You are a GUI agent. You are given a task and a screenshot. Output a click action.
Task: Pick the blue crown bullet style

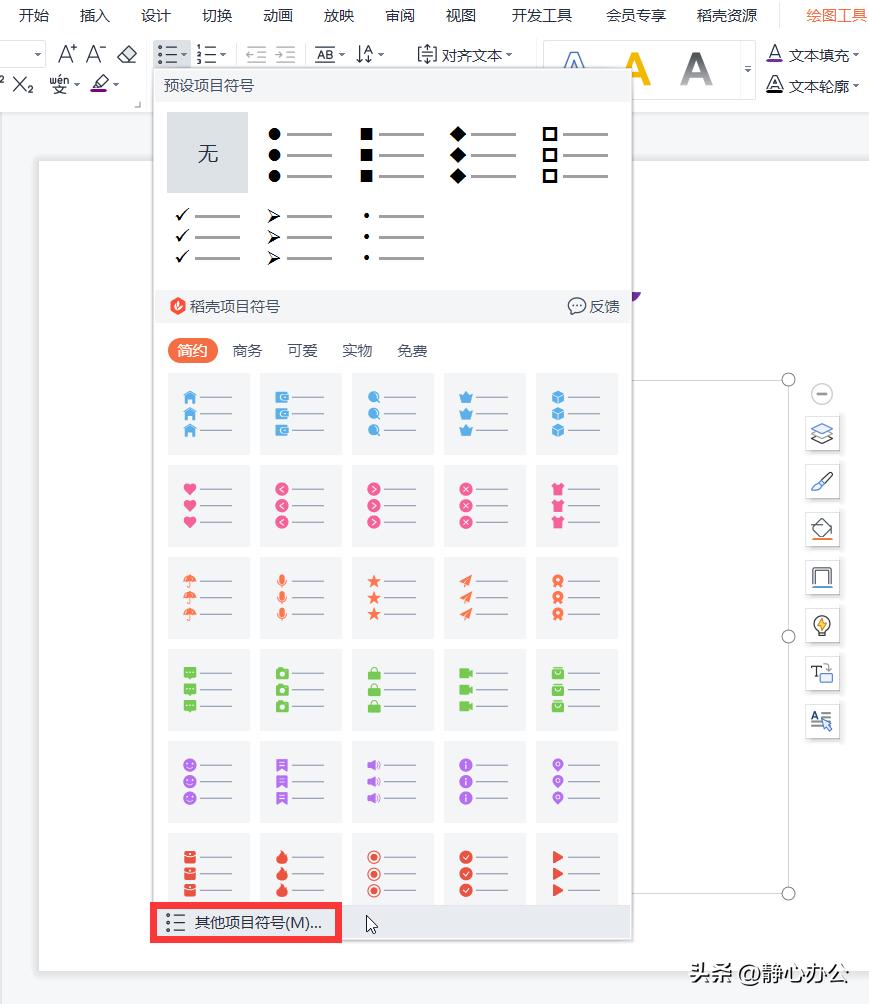[x=485, y=414]
